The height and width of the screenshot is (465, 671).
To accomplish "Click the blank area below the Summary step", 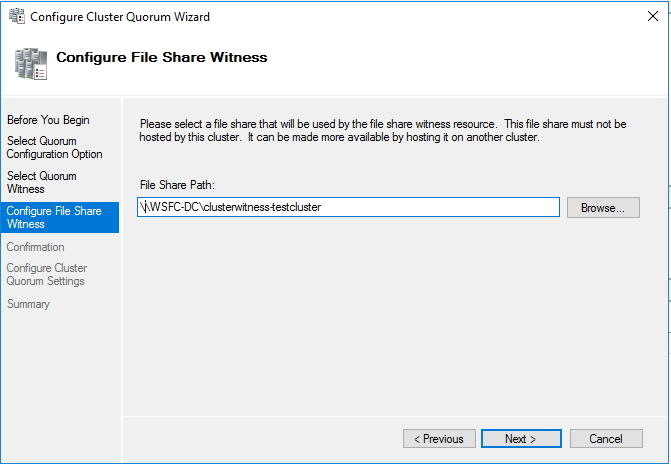I will 60,380.
